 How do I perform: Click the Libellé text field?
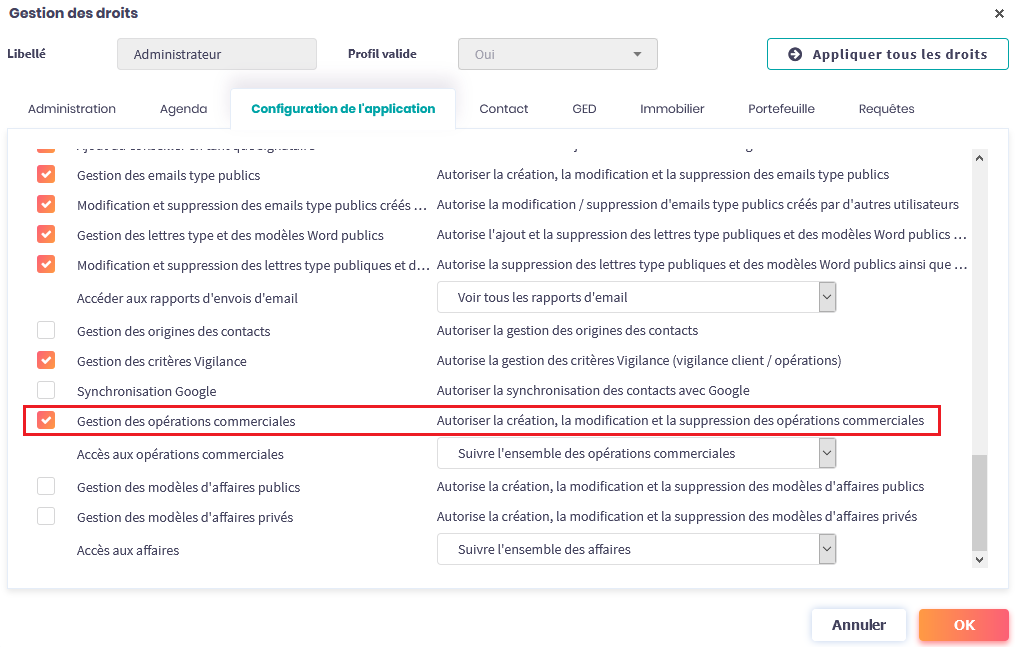[216, 54]
